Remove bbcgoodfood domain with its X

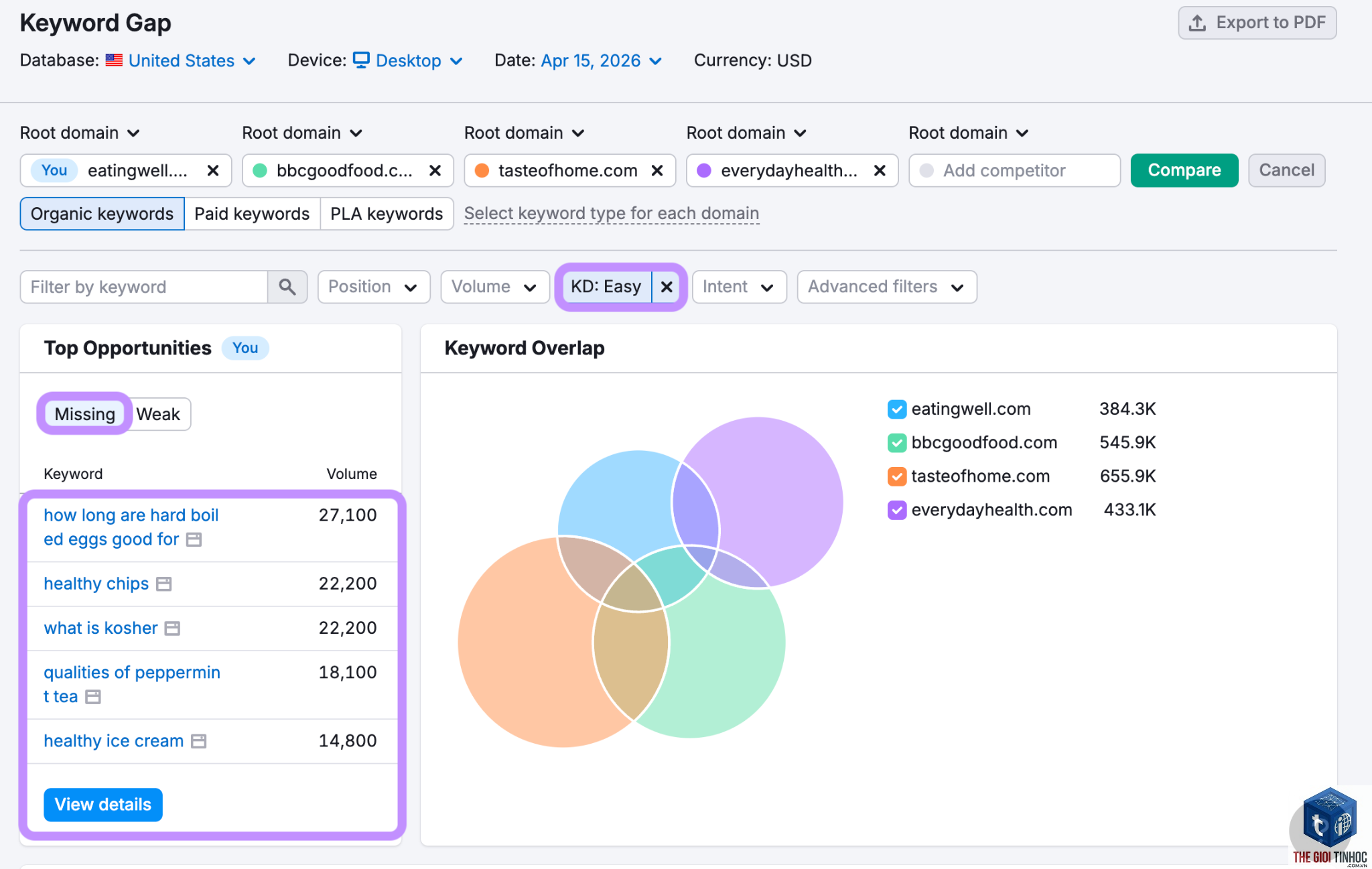[x=435, y=171]
